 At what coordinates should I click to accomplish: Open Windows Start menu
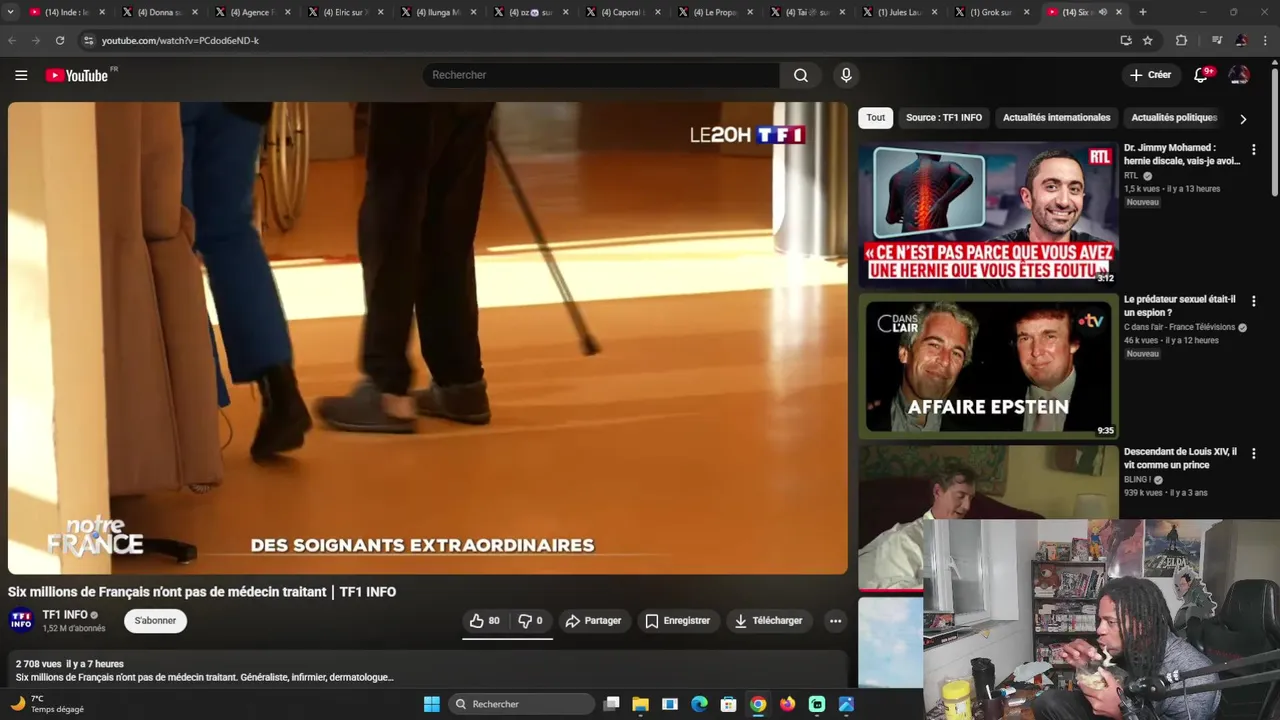pyautogui.click(x=432, y=704)
